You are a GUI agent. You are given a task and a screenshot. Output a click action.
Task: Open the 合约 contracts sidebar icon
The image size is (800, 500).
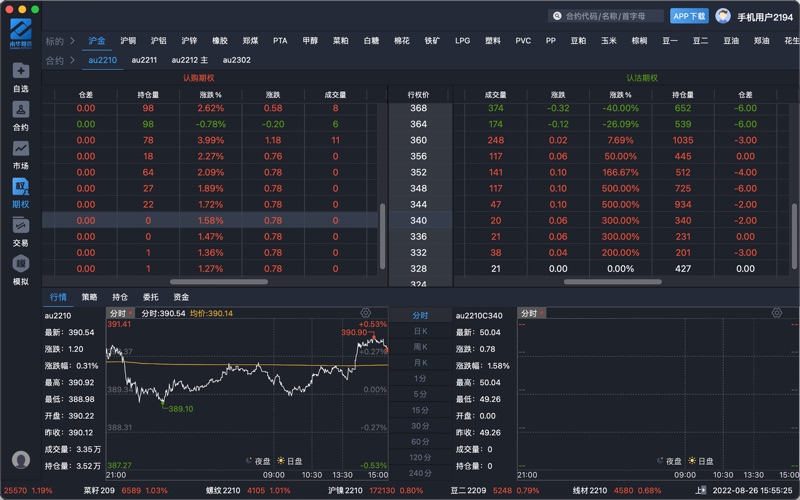[20, 115]
